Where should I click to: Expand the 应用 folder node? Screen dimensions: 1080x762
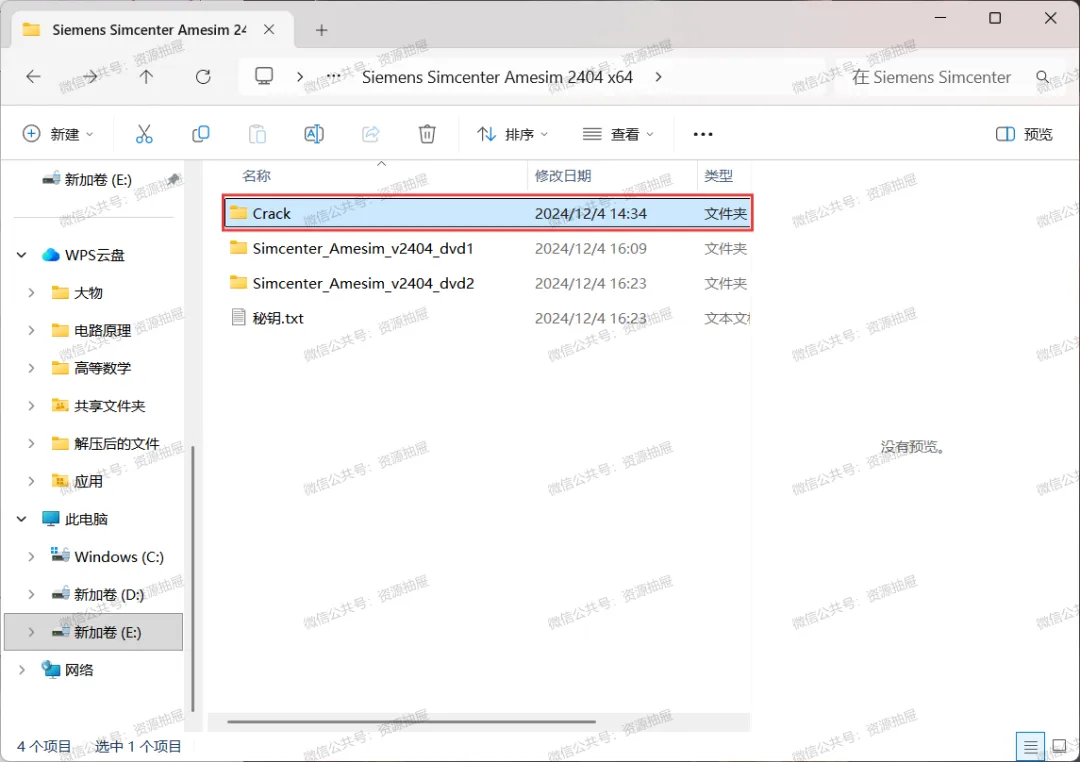(31, 481)
